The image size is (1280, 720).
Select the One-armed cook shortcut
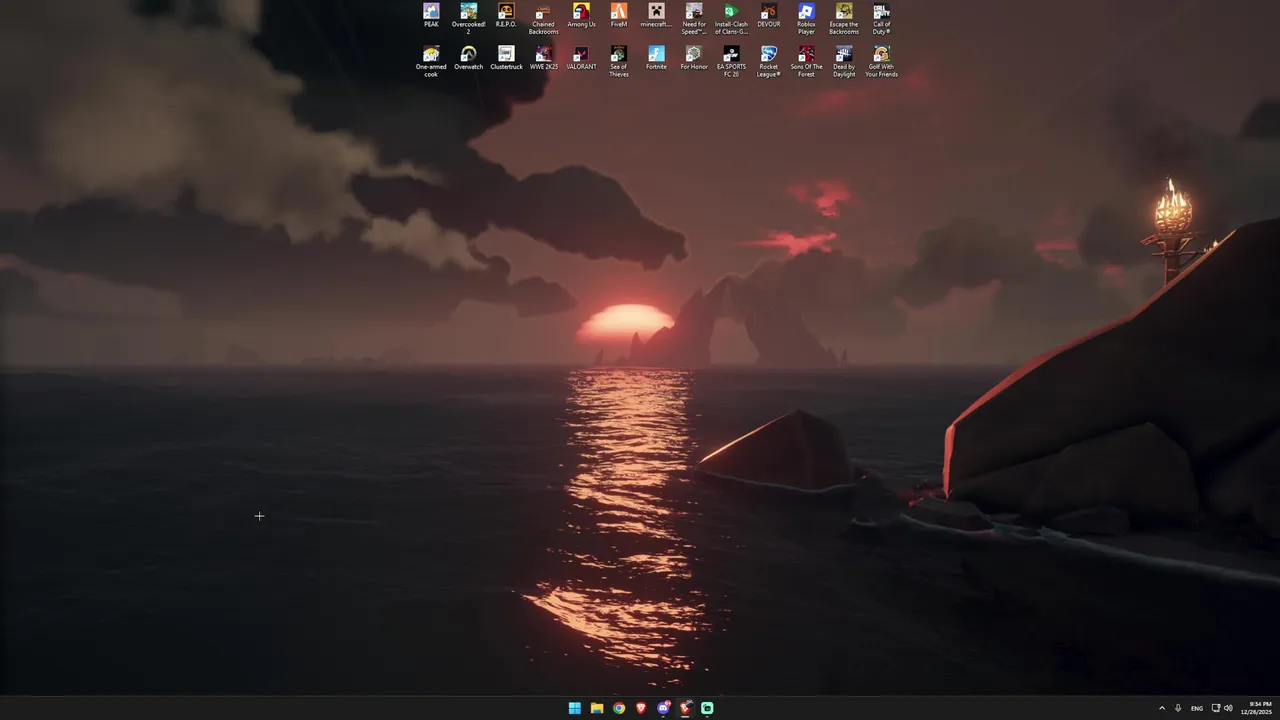coord(431,61)
